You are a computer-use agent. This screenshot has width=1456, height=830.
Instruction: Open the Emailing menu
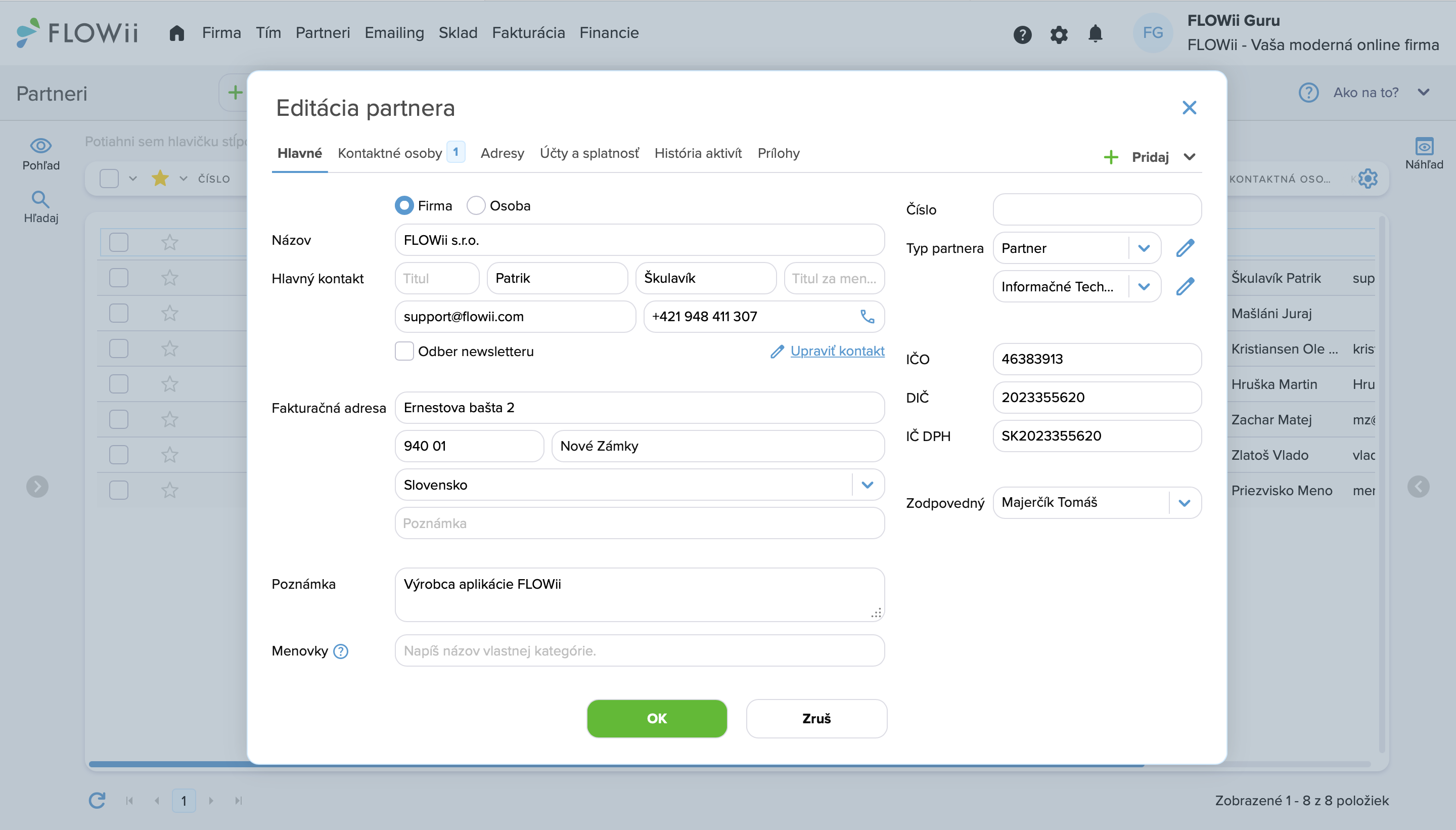(394, 33)
